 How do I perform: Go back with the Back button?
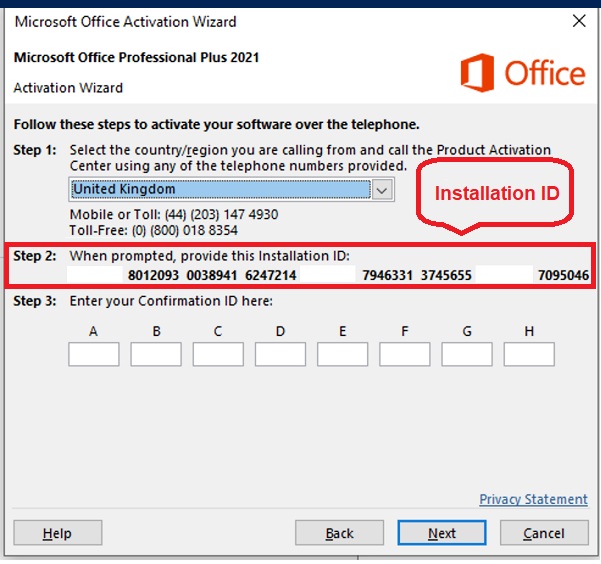point(340,534)
